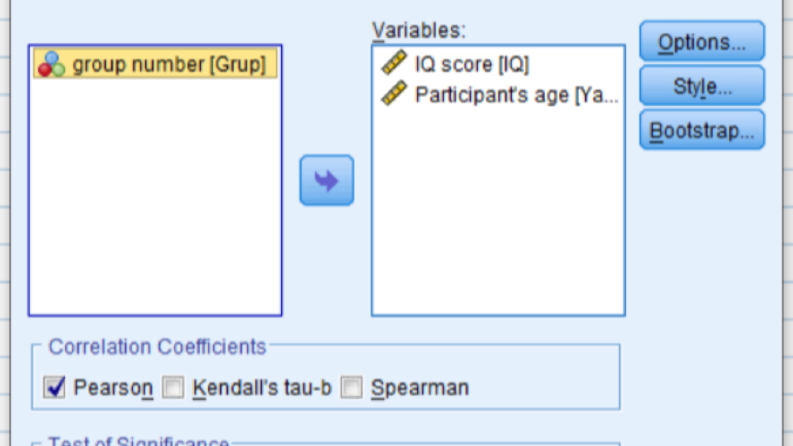This screenshot has width=793, height=446.
Task: Click the Spearman label text
Action: tap(420, 388)
